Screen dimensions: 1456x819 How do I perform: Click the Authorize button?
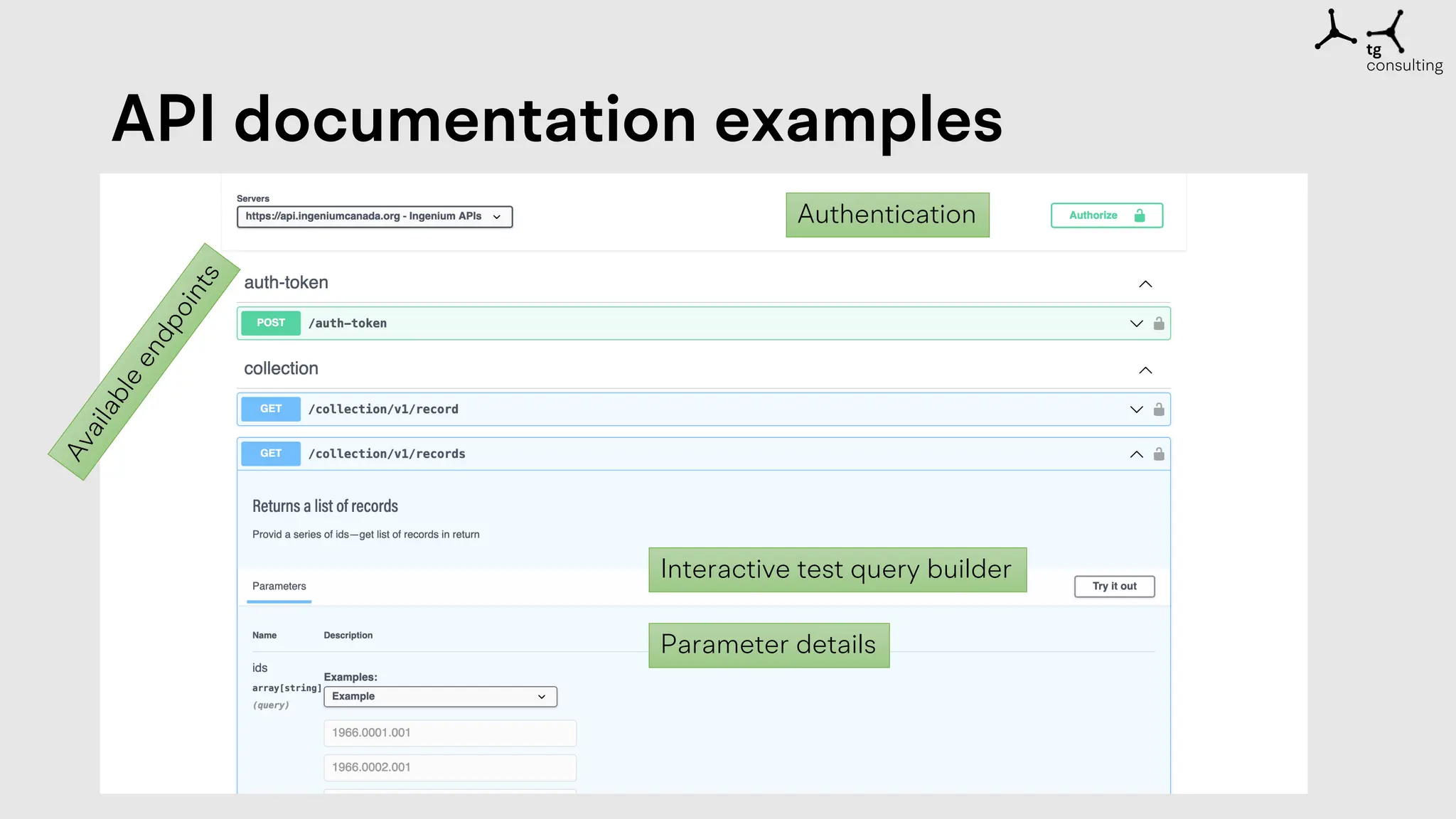[1106, 215]
